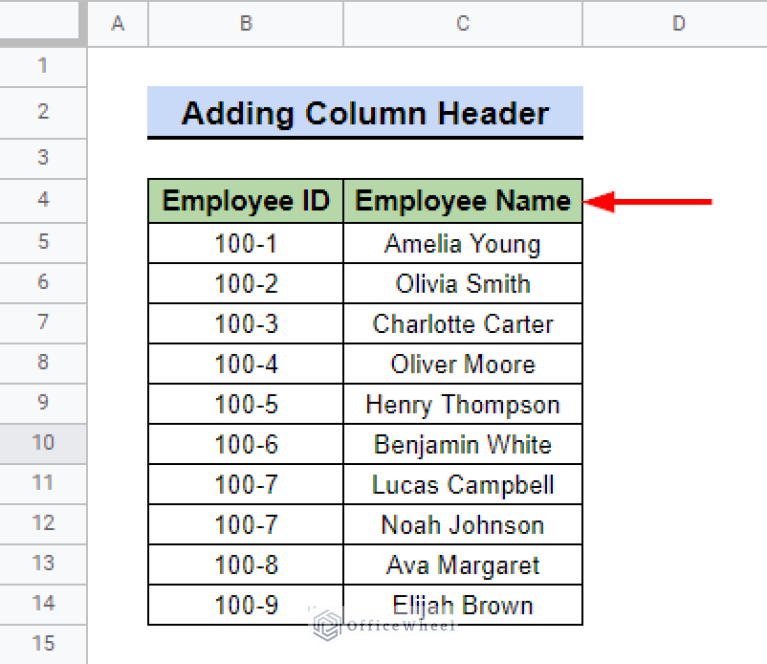Viewport: 767px width, 664px height.
Task: Select row 7 header
Action: (43, 323)
